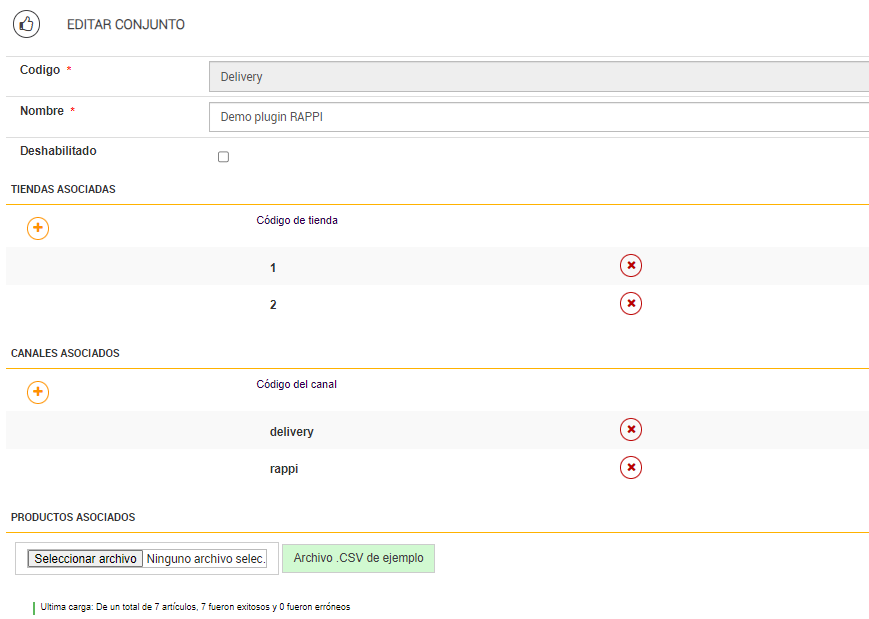Focus the Nombre text field
This screenshot has height=619, width=869.
[x=539, y=117]
